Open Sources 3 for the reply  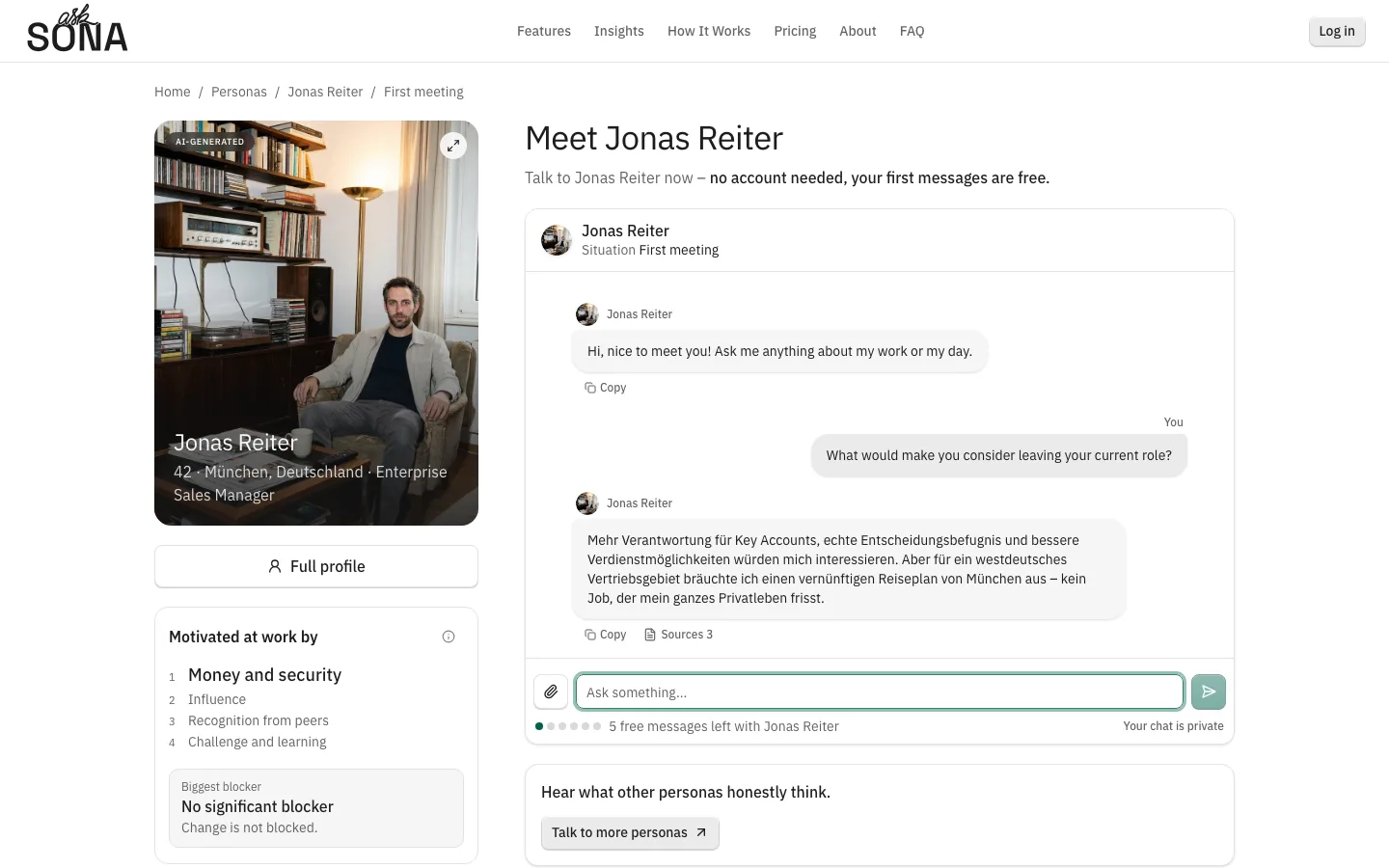(678, 635)
